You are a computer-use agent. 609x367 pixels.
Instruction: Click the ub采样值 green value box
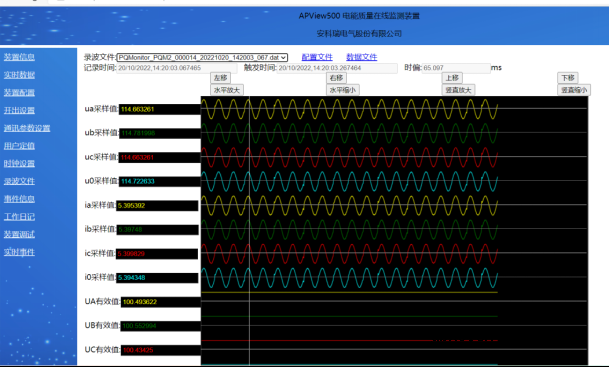click(160, 133)
